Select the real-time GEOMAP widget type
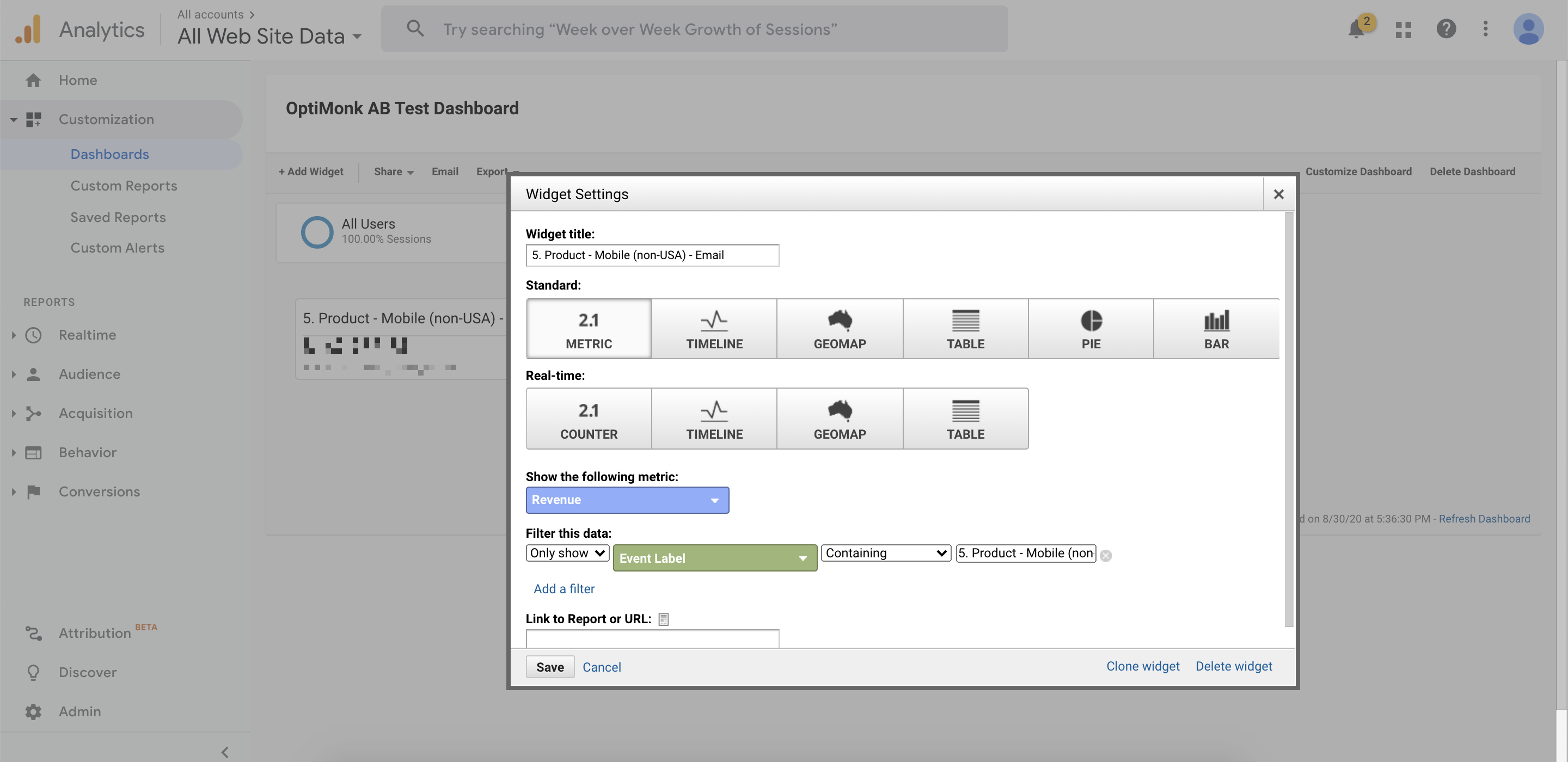The image size is (1568, 762). click(x=840, y=419)
